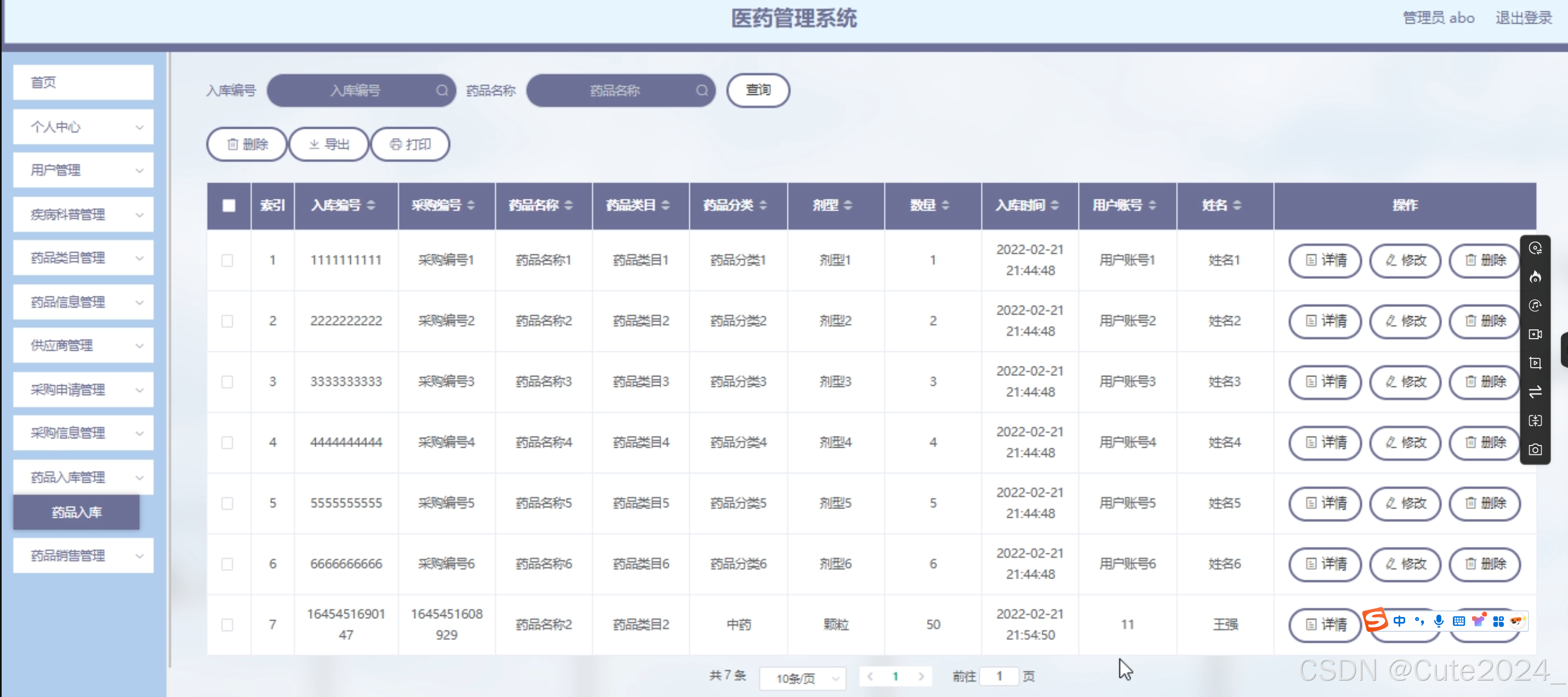The height and width of the screenshot is (697, 1568).
Task: Open the 10条/页 page size dropdown
Action: [x=802, y=678]
